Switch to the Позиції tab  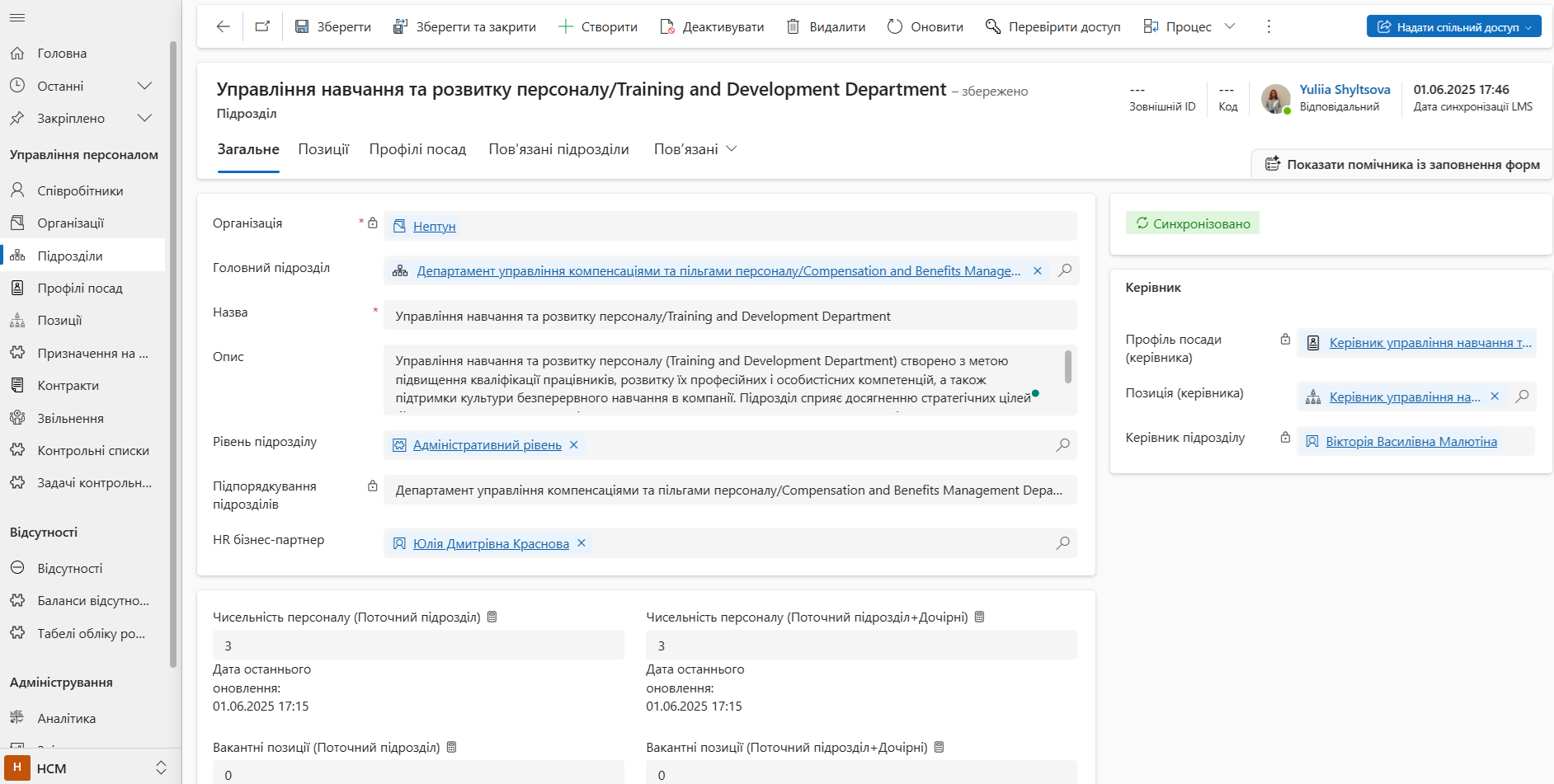pyautogui.click(x=323, y=149)
